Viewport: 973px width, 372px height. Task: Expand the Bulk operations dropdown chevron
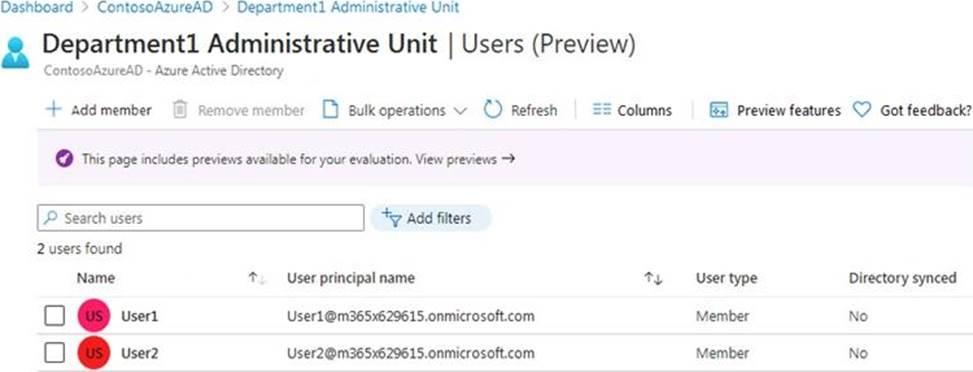click(x=460, y=111)
